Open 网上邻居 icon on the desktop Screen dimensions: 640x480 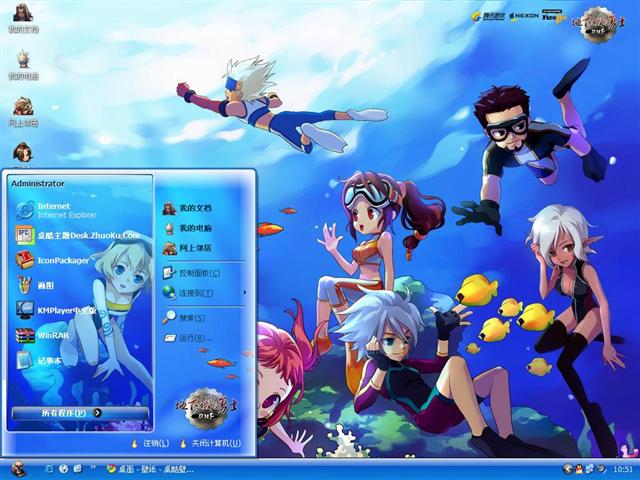(x=23, y=111)
